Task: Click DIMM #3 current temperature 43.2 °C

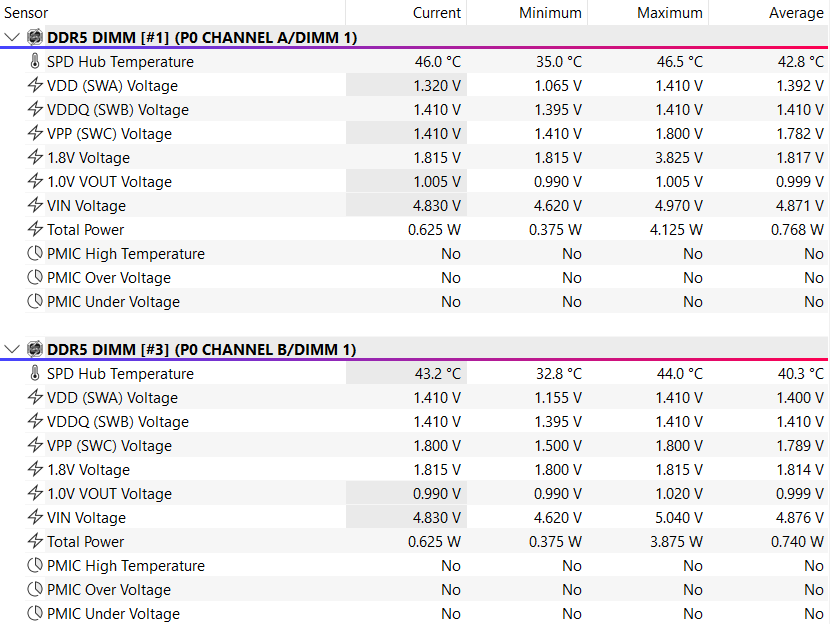Action: [437, 373]
